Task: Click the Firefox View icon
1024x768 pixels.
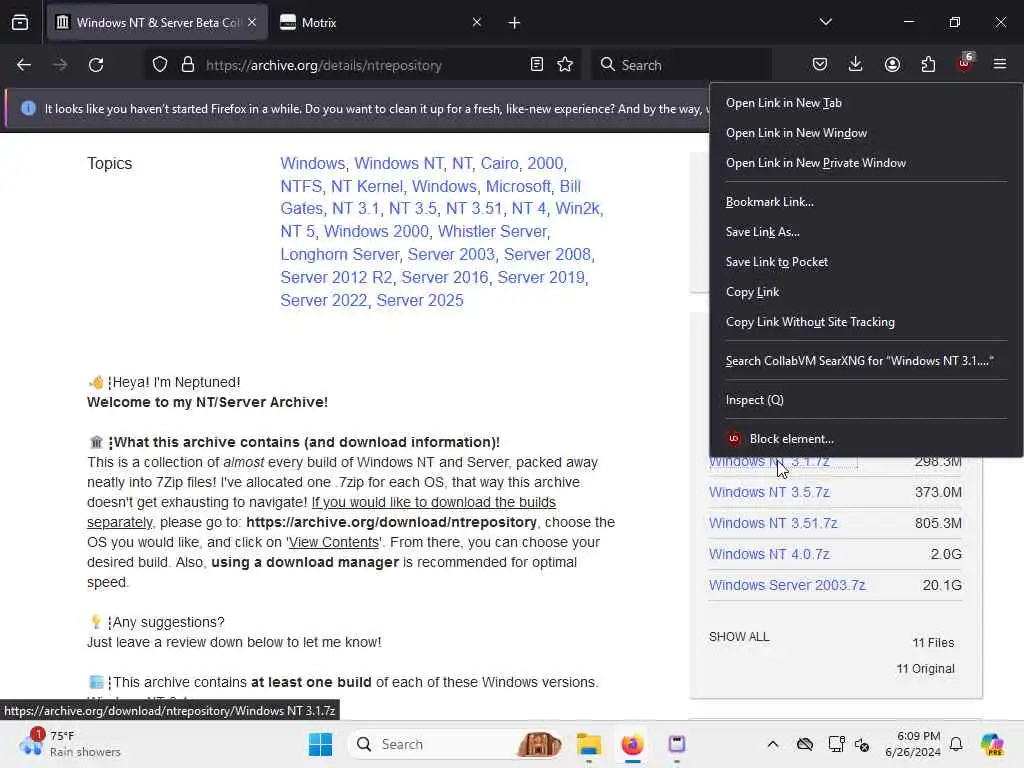Action: (x=20, y=23)
